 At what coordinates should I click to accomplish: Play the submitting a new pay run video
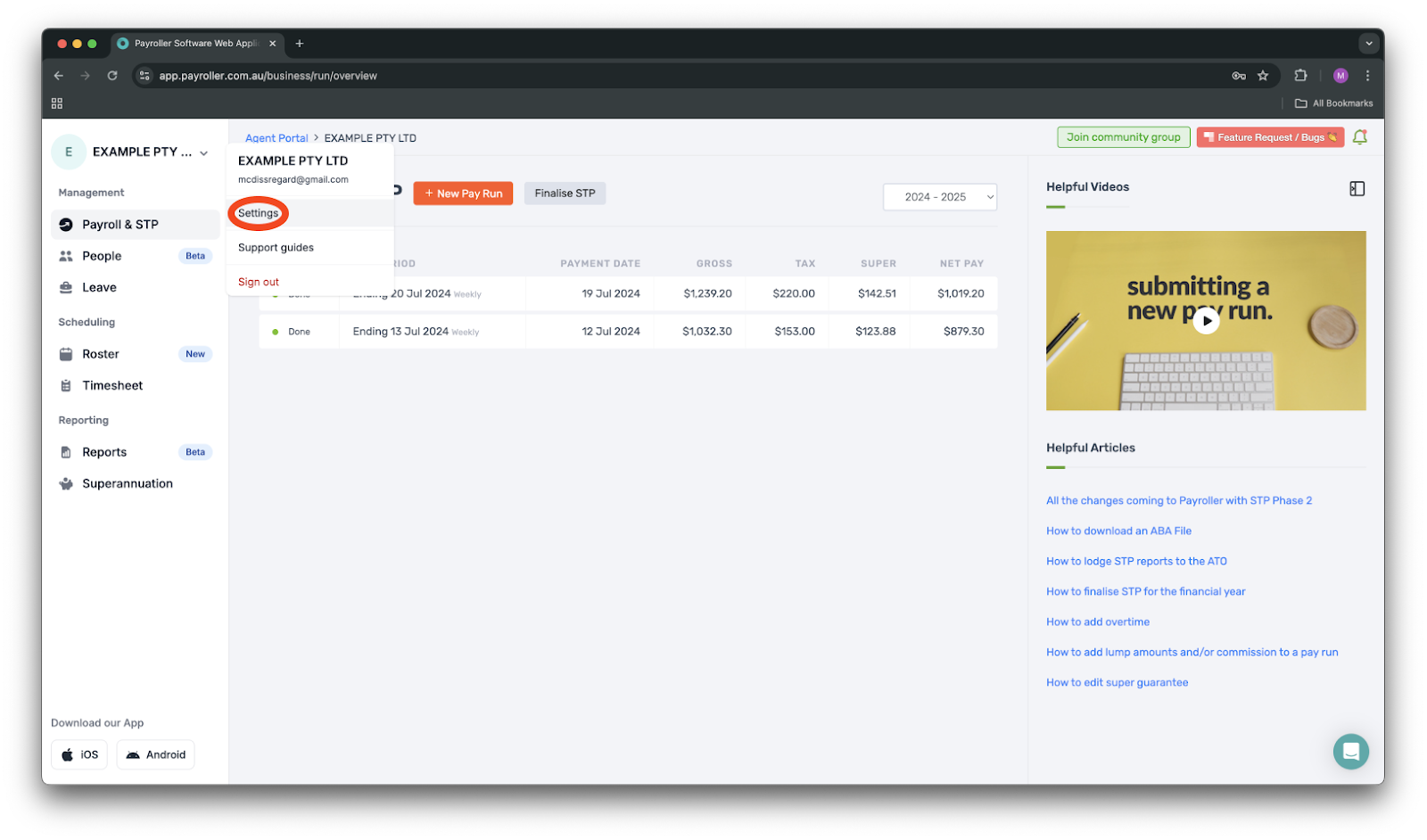(x=1206, y=321)
